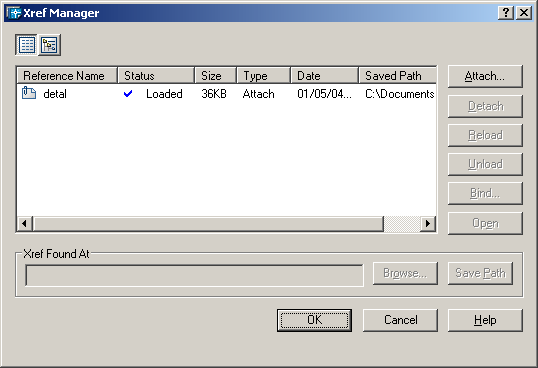
Task: Close the Xref Manager dialog
Action: (524, 13)
